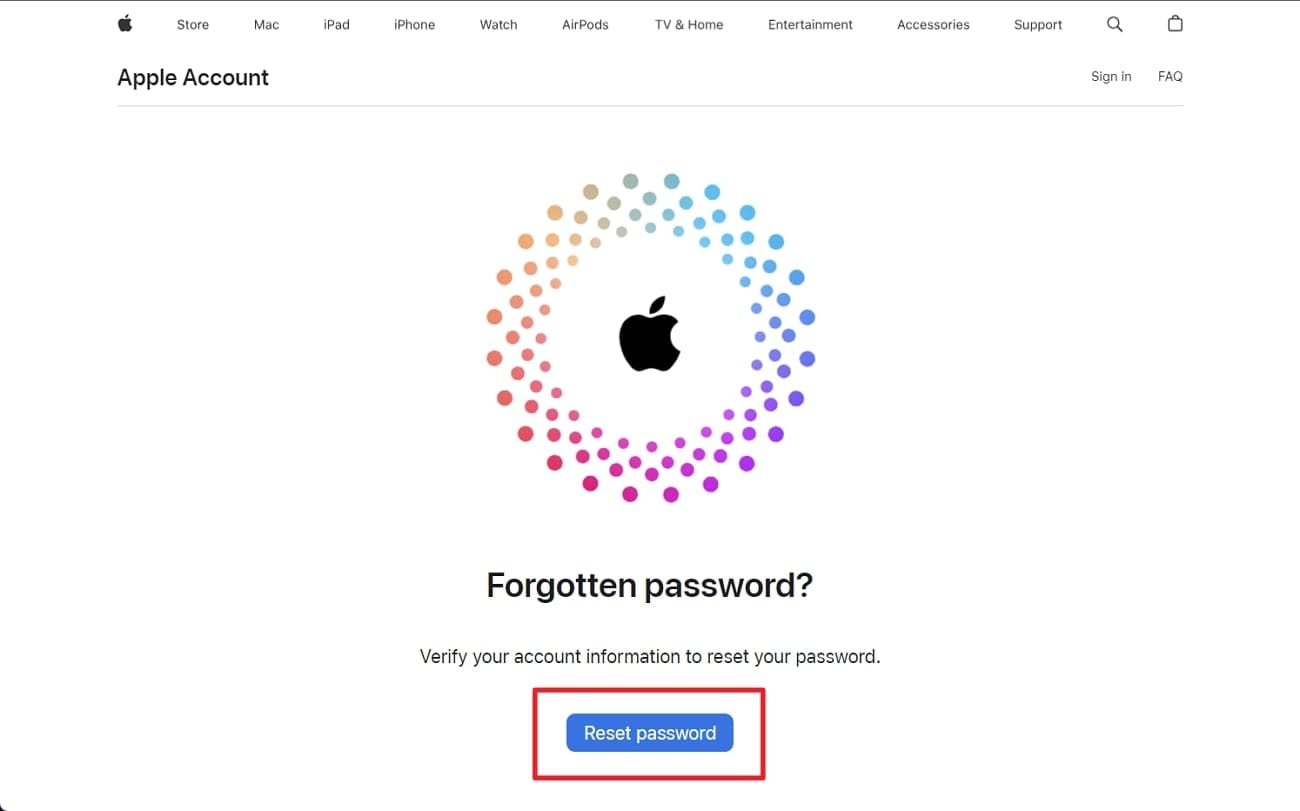Open the FAQ link
Viewport: 1300px width, 811px height.
pyautogui.click(x=1170, y=76)
